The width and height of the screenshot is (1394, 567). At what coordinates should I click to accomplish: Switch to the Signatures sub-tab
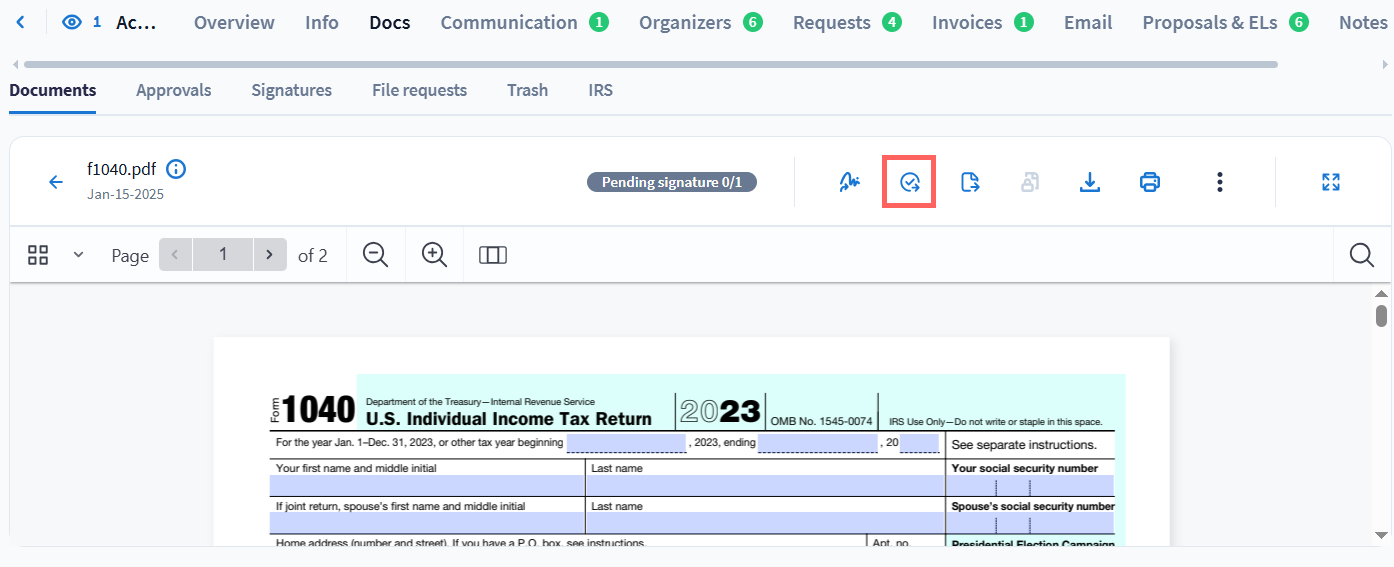pyautogui.click(x=291, y=90)
